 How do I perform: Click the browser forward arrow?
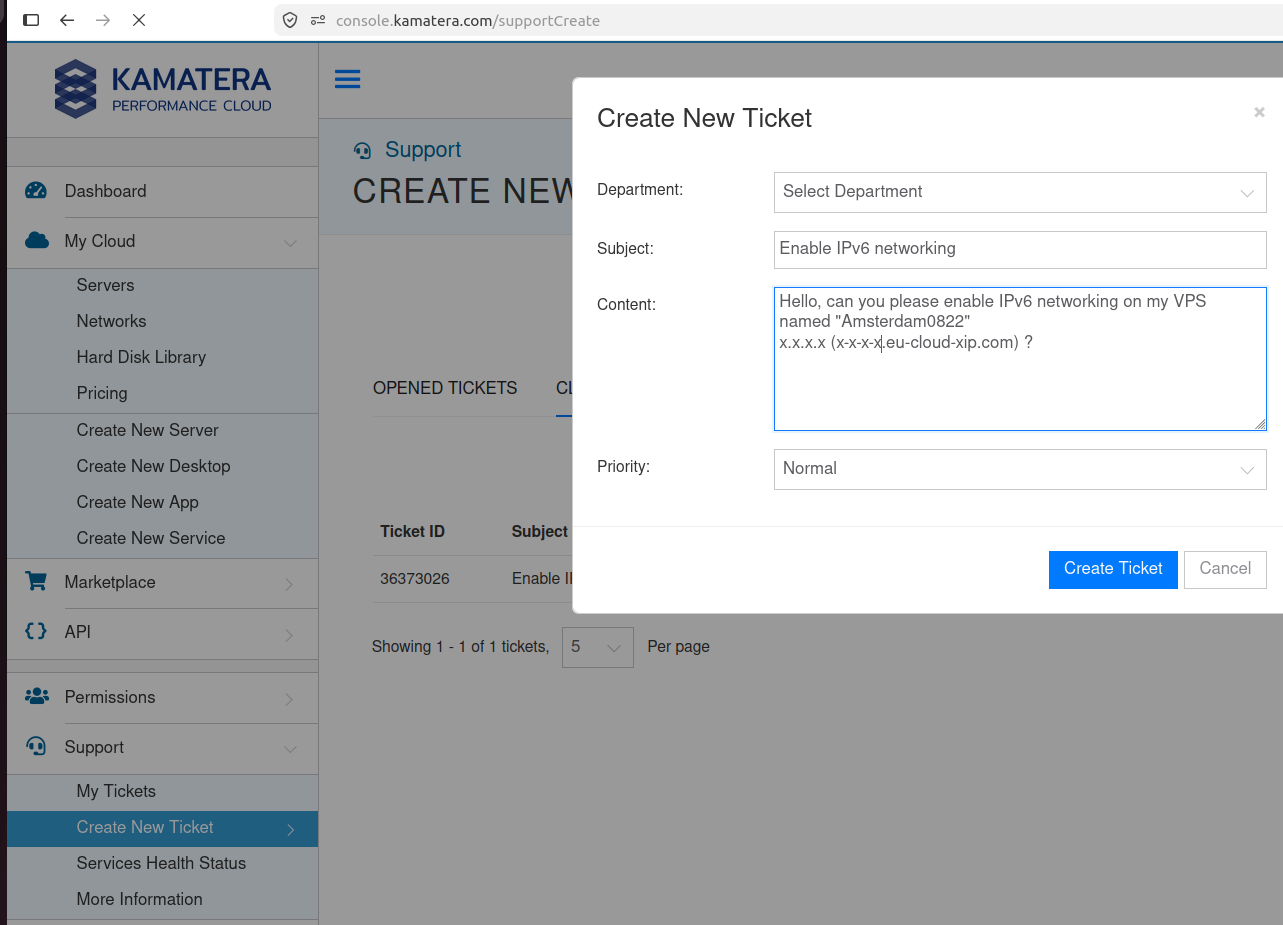click(103, 20)
